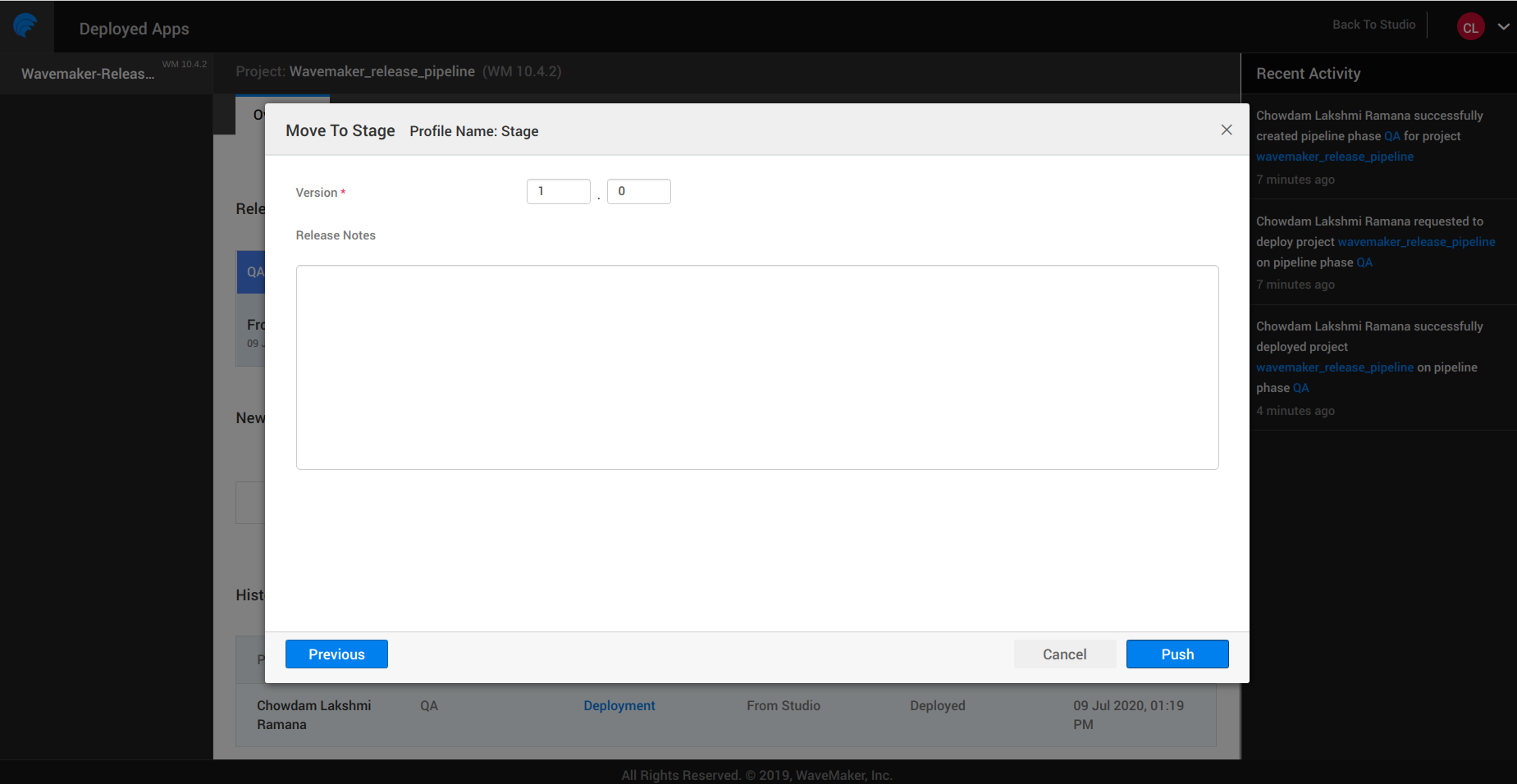1517x784 pixels.
Task: Click the major version input showing 1
Action: [x=558, y=191]
